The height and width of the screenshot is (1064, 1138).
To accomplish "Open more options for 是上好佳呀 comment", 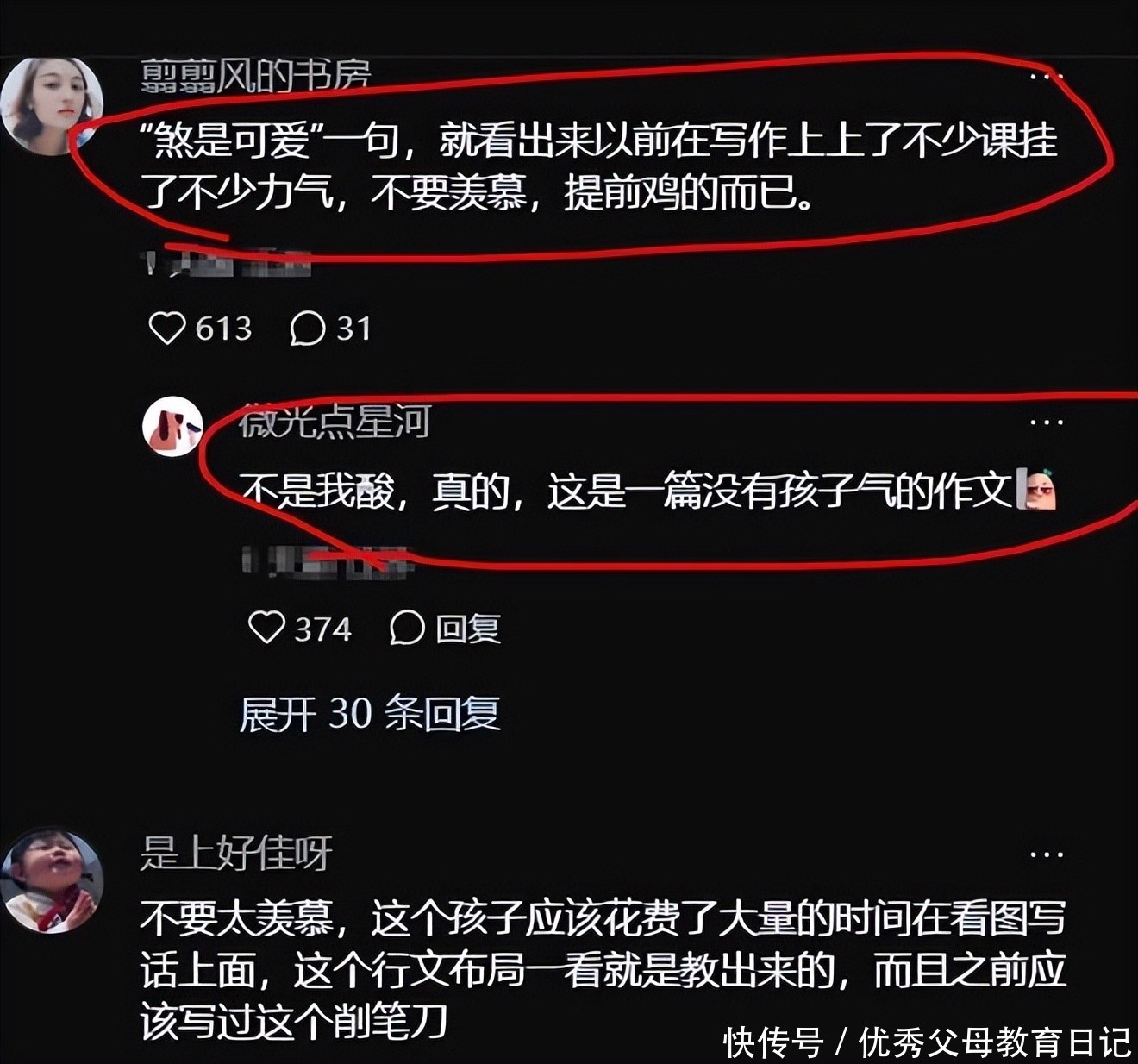I will [x=1047, y=854].
